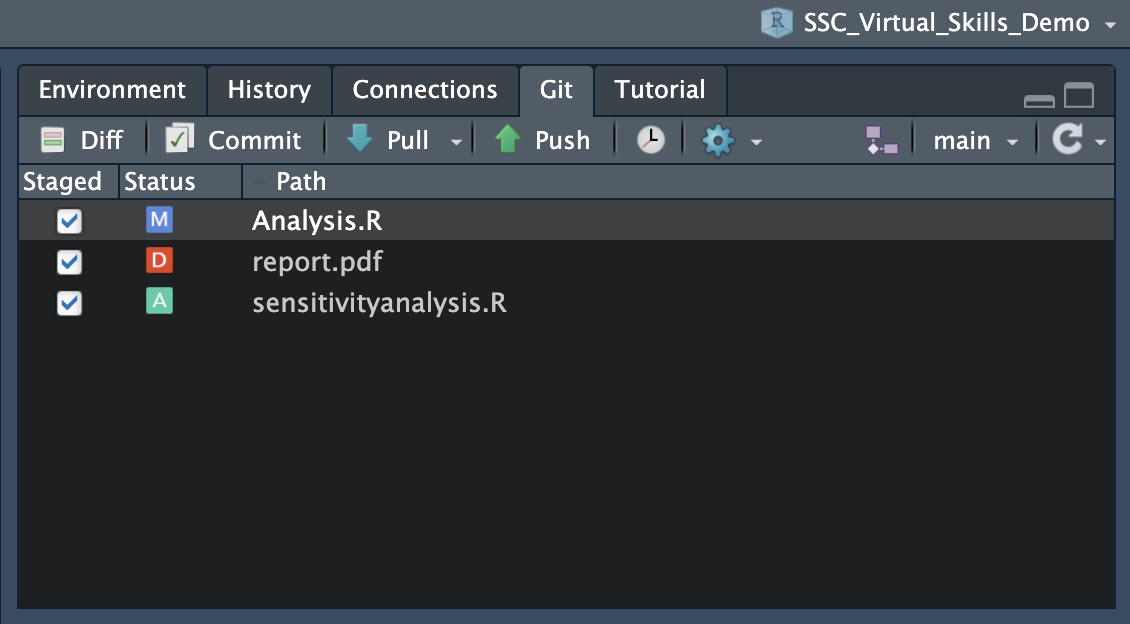
Task: Expand the main branch dropdown
Action: (x=975, y=141)
